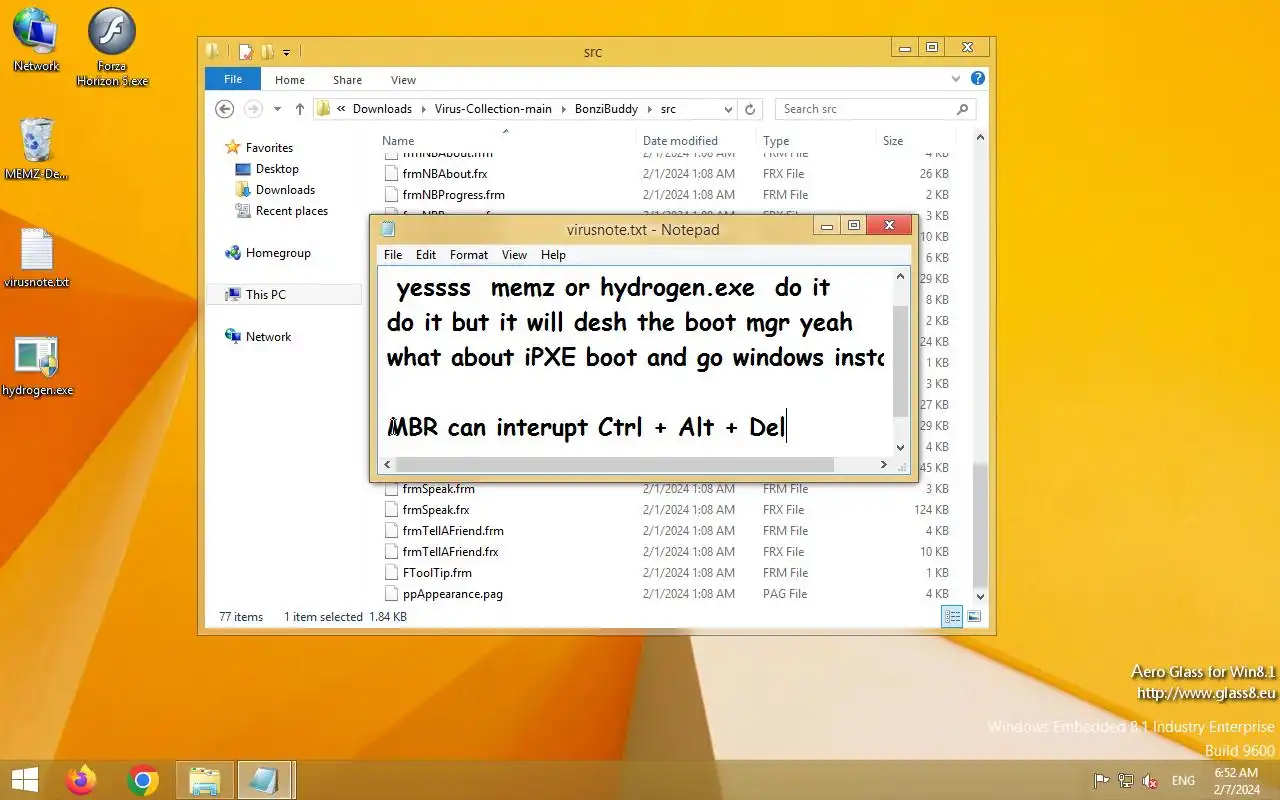The height and width of the screenshot is (800, 1280).
Task: Open the View ribbon tab in Explorer
Action: pos(403,80)
